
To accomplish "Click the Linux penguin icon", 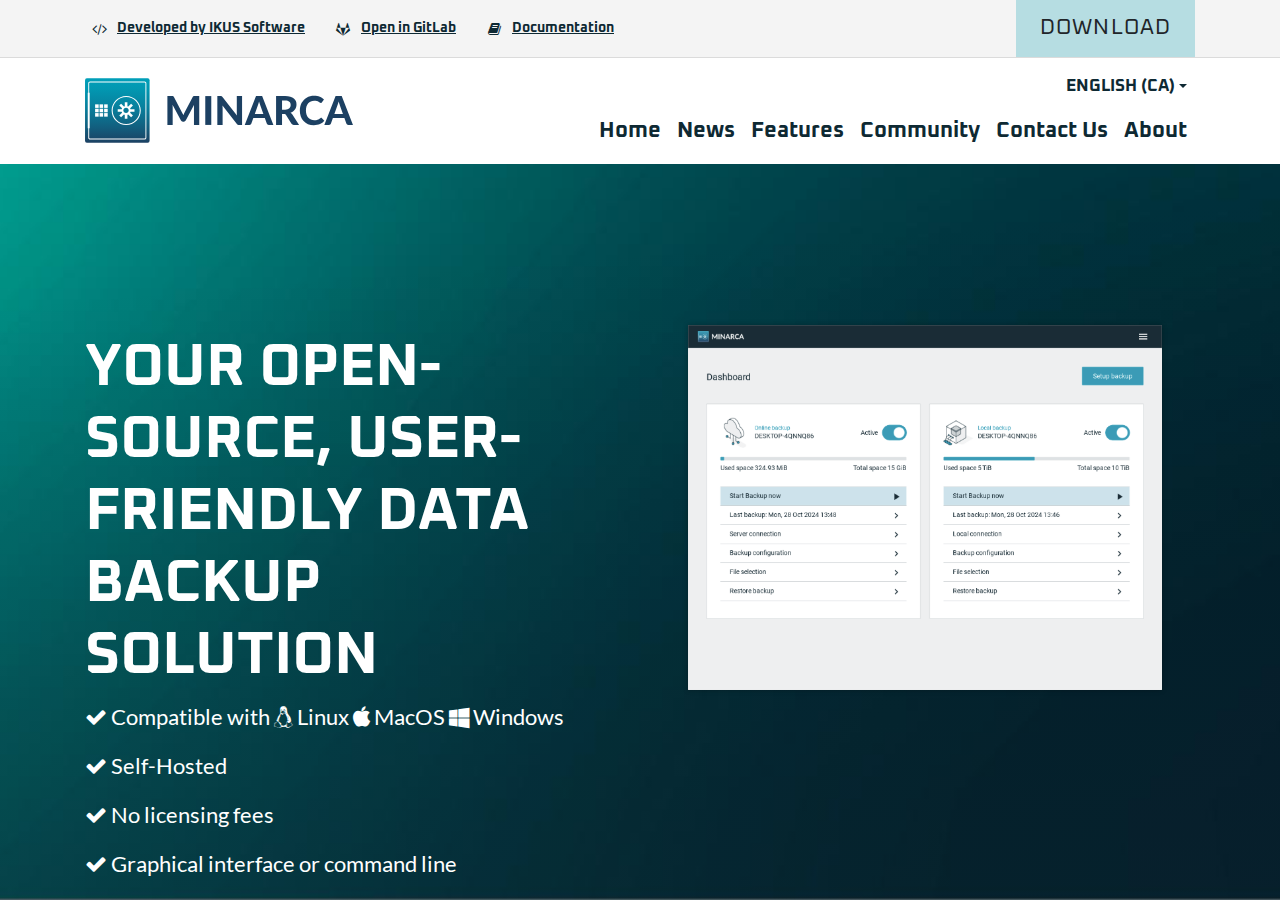I will [283, 717].
